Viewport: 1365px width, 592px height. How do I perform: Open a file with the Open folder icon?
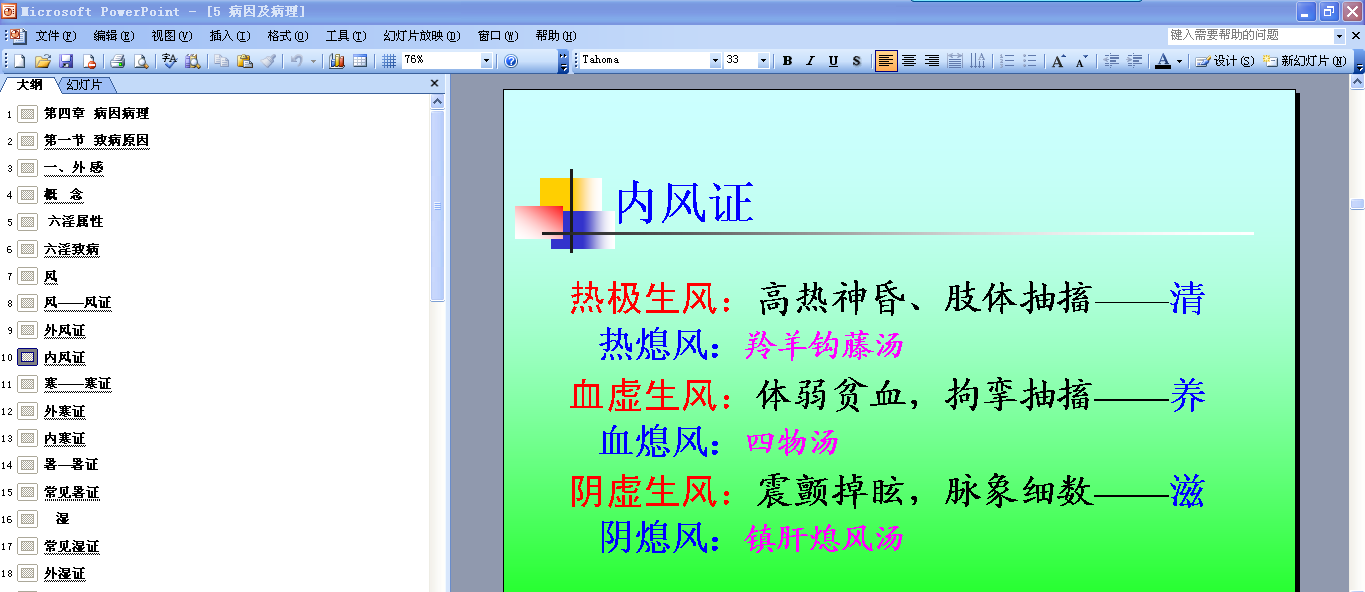click(42, 61)
